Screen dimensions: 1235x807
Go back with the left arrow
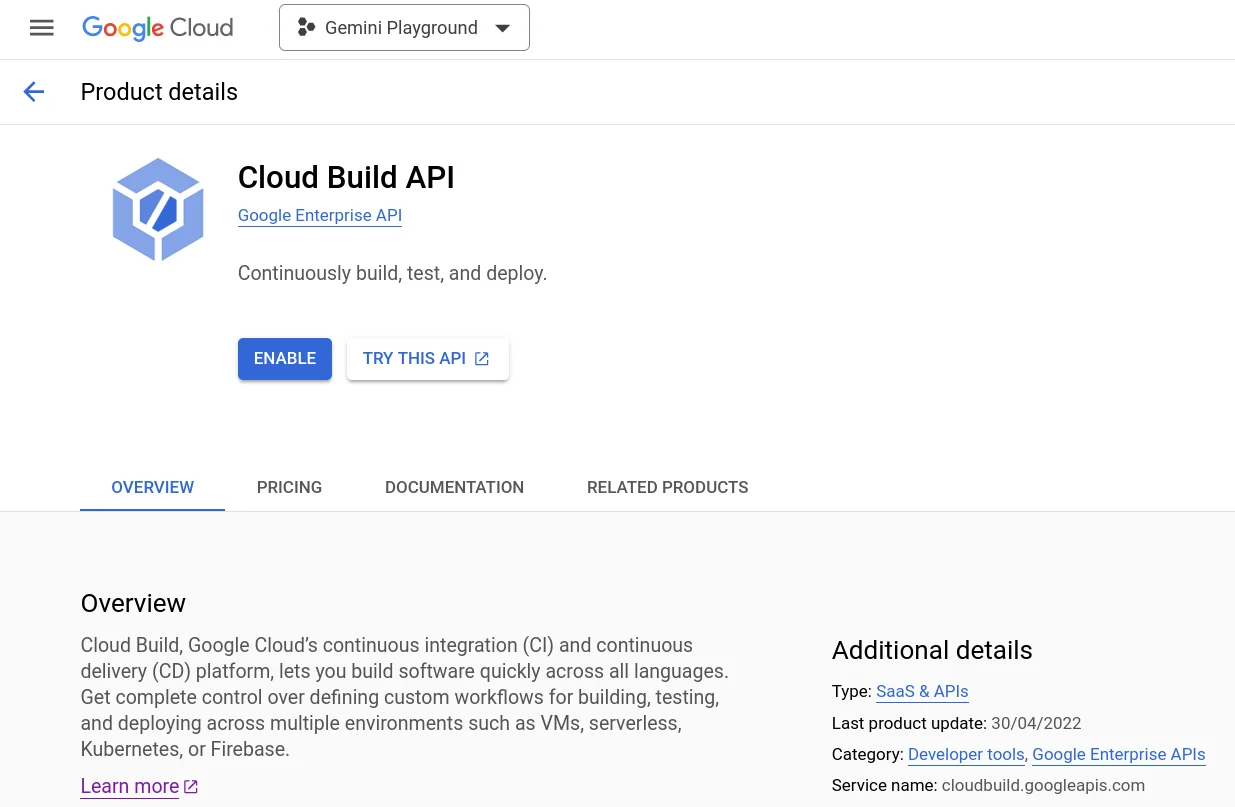tap(34, 92)
